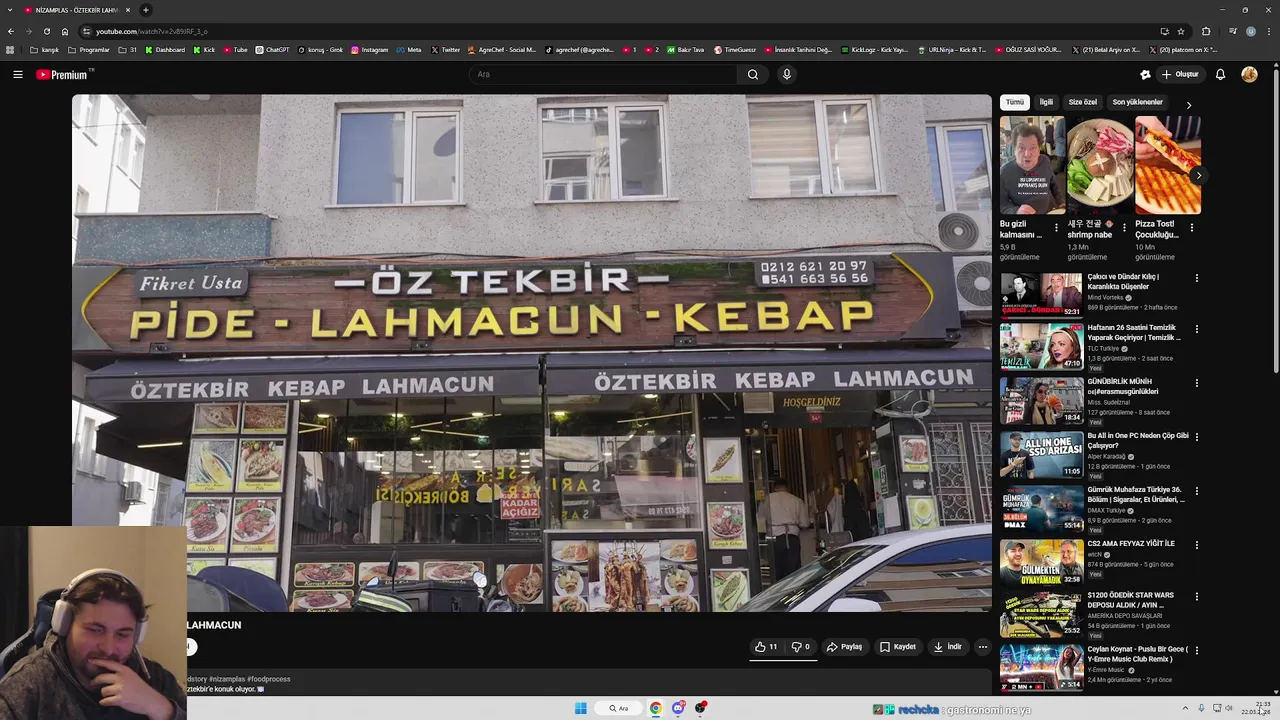This screenshot has height=720, width=1280.
Task: Focus the YouTube Ara search field
Action: coord(604,74)
